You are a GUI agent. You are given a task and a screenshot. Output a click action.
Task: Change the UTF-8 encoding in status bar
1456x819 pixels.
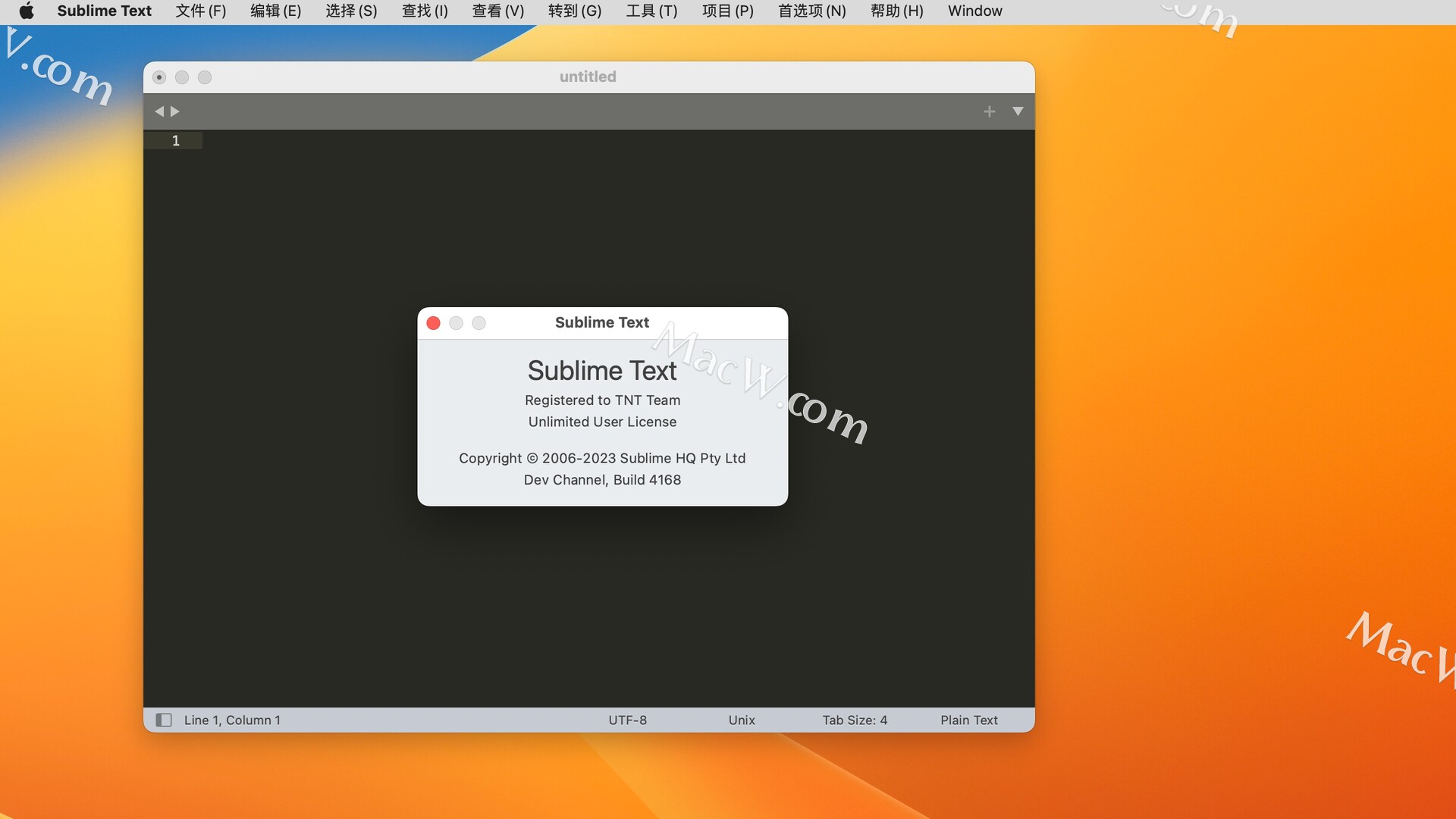coord(627,720)
